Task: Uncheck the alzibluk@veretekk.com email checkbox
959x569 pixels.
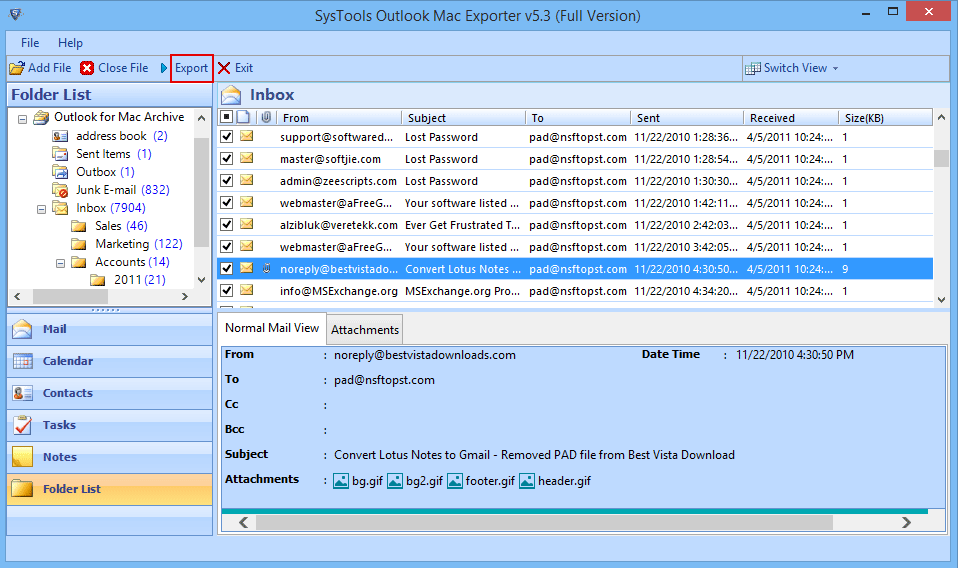Action: [x=226, y=225]
